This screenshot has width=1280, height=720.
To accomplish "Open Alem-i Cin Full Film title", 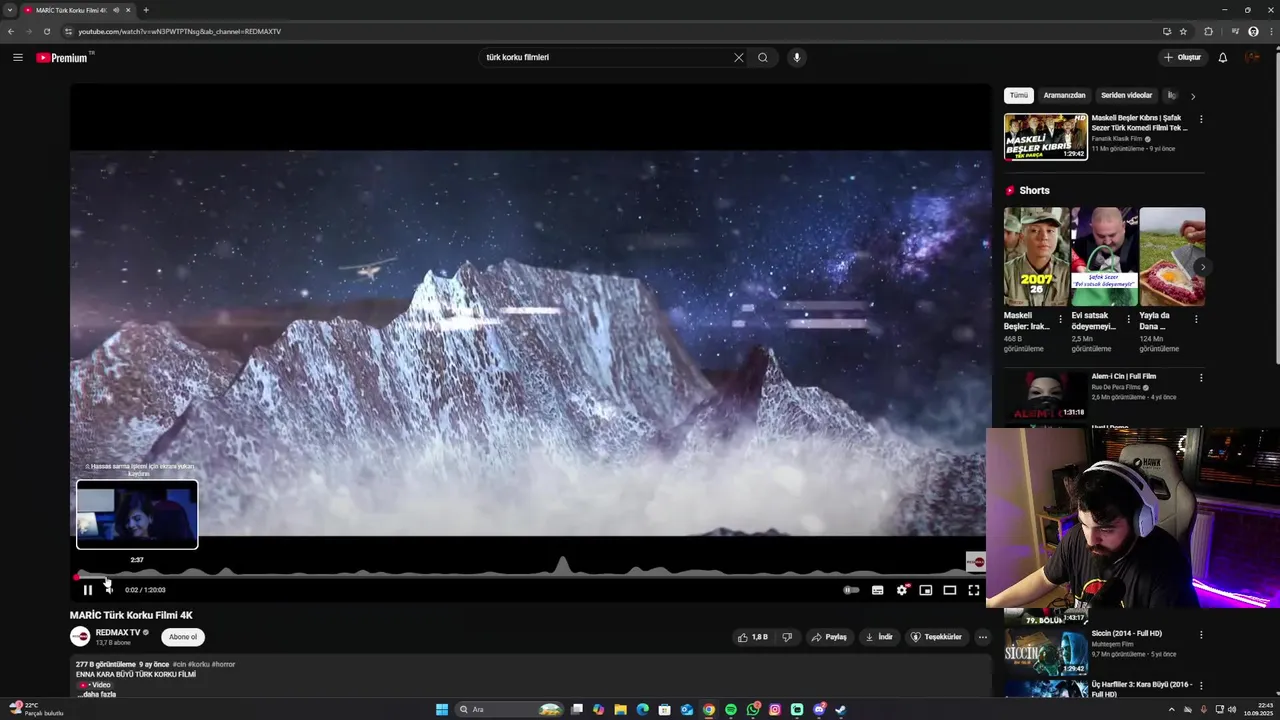I will click(x=1124, y=377).
